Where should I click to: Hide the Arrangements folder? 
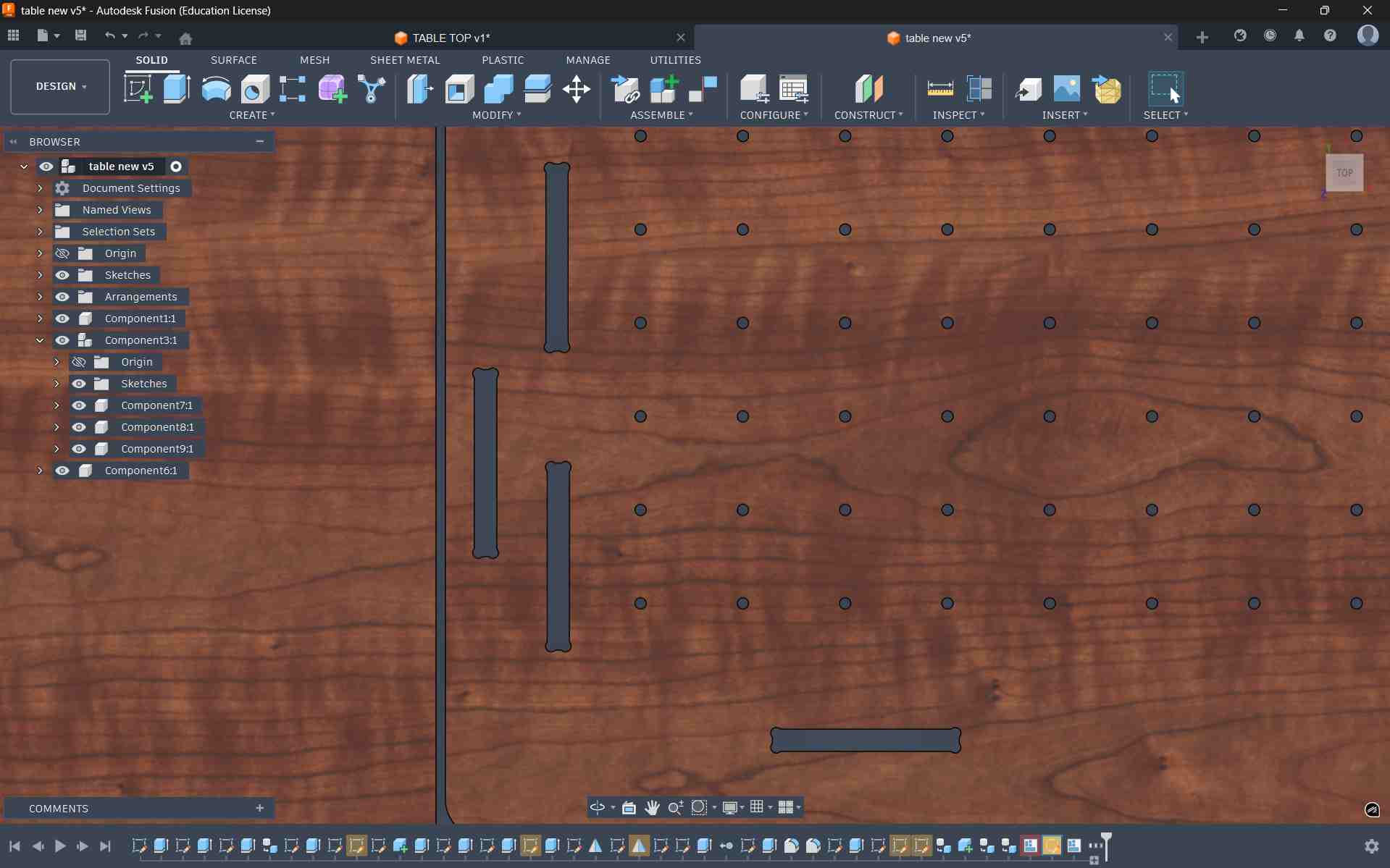pos(62,297)
